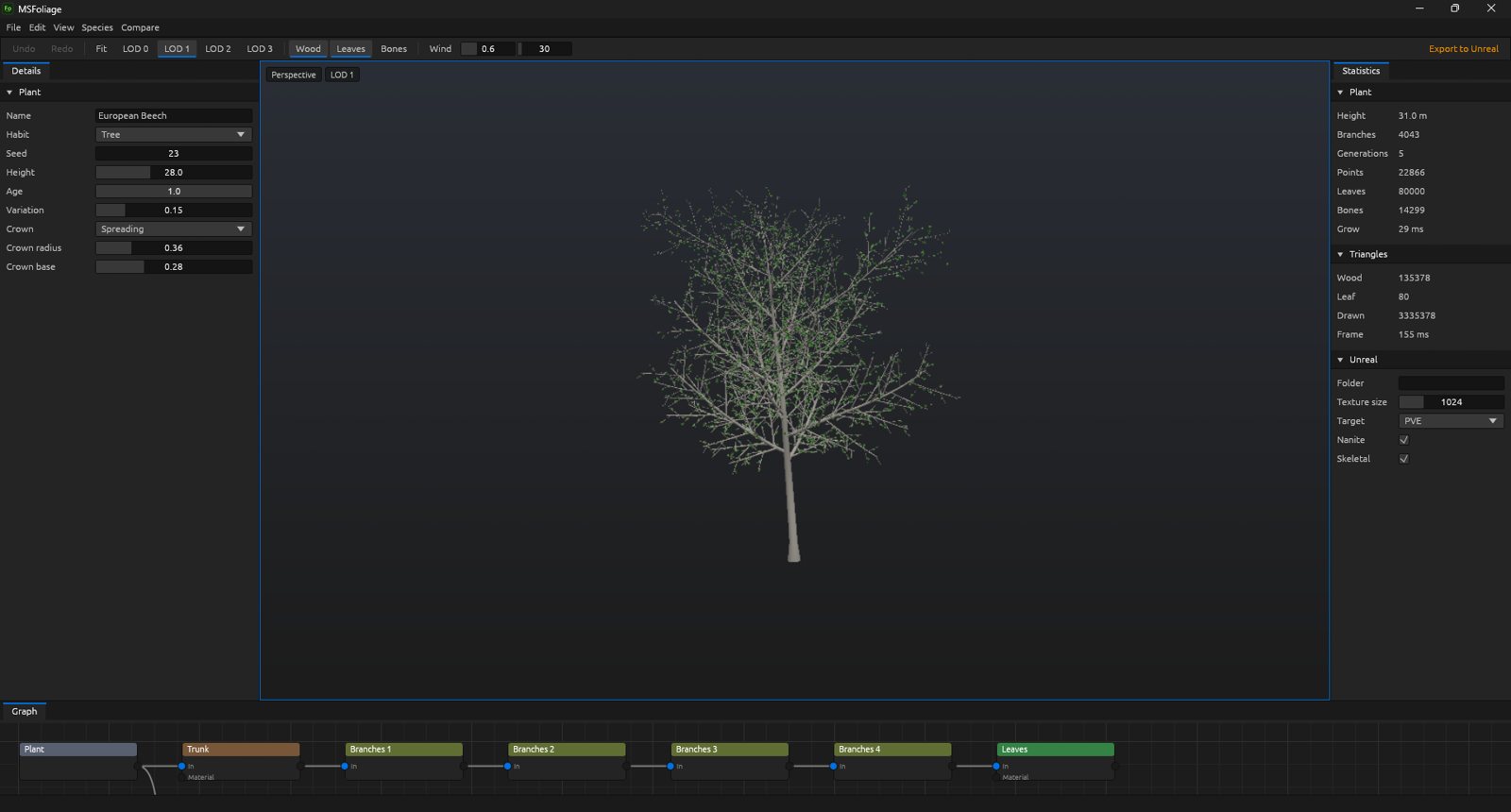Click Export to Unreal

(x=1463, y=49)
